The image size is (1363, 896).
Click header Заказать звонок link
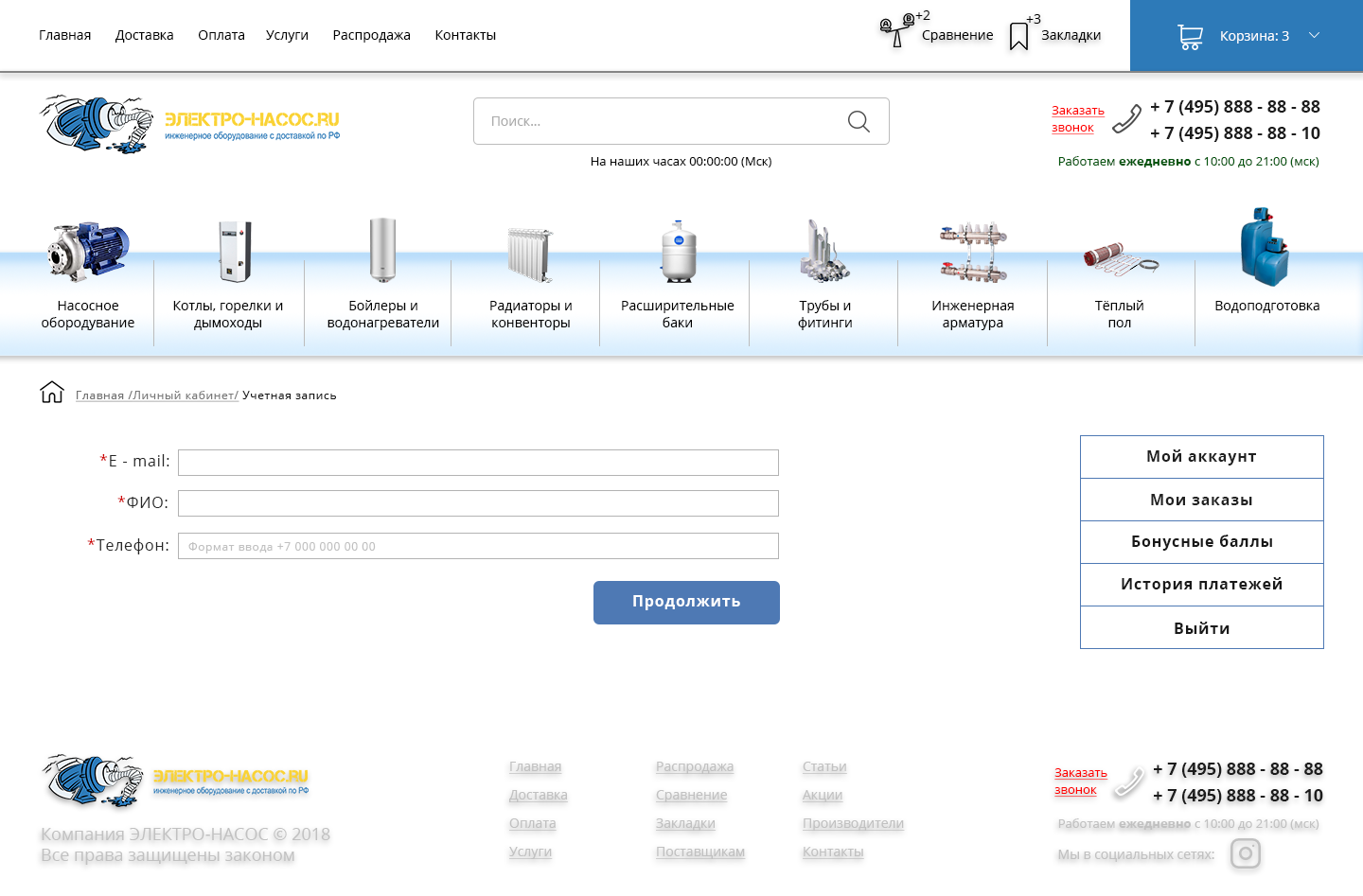click(x=1078, y=119)
